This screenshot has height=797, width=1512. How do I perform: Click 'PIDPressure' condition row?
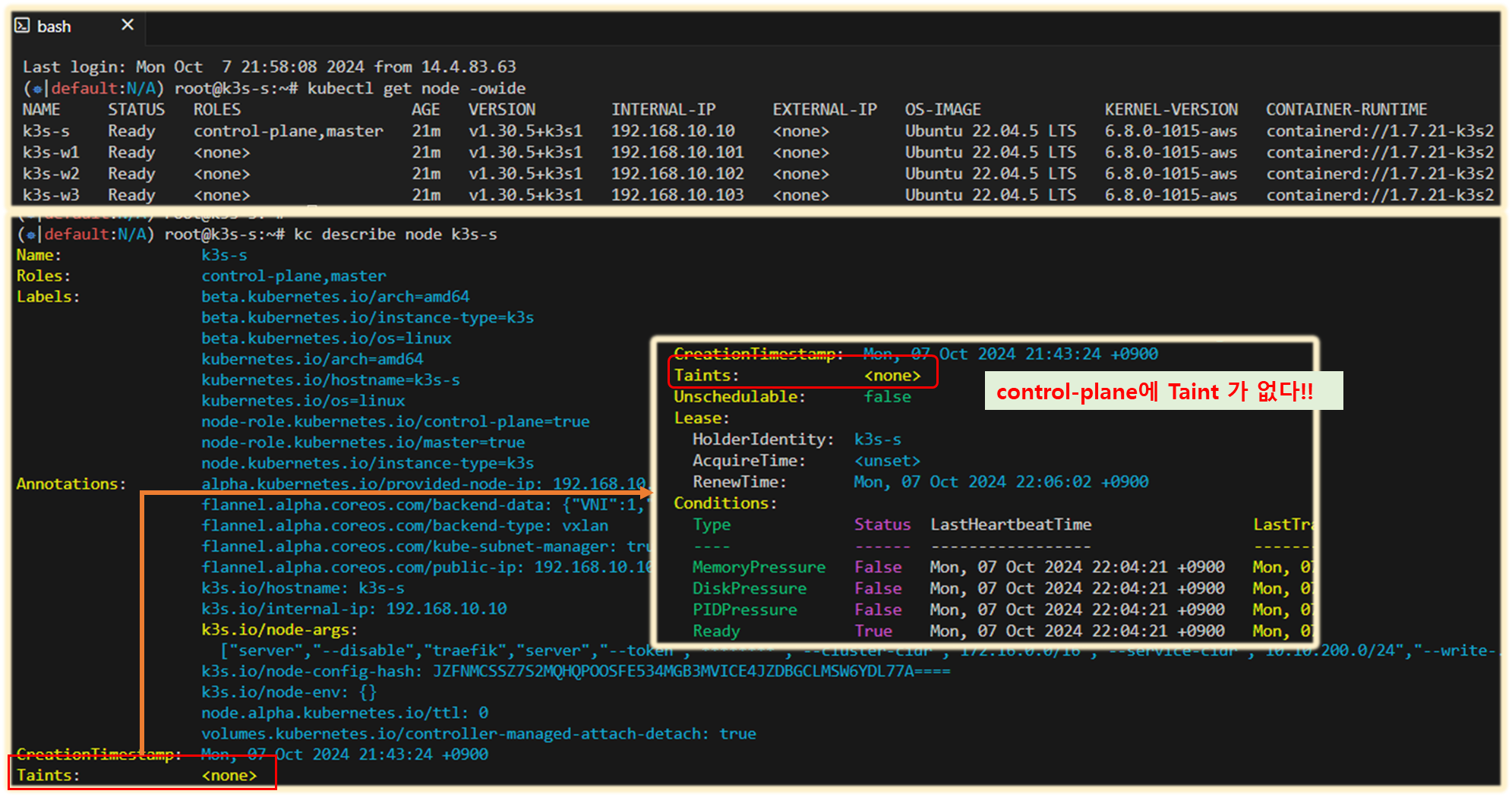pos(1002,610)
